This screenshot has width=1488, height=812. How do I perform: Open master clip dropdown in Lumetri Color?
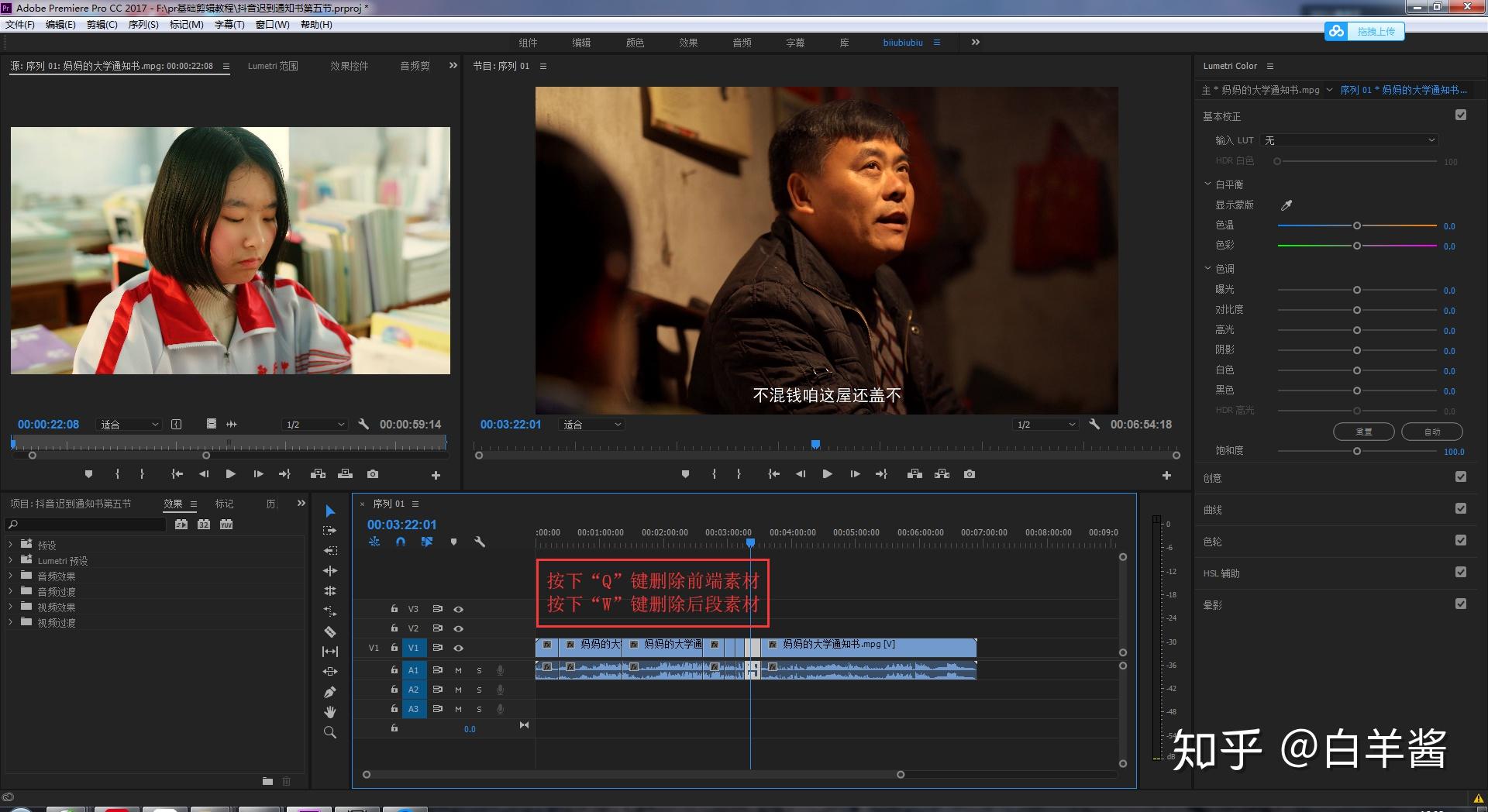coord(1329,90)
